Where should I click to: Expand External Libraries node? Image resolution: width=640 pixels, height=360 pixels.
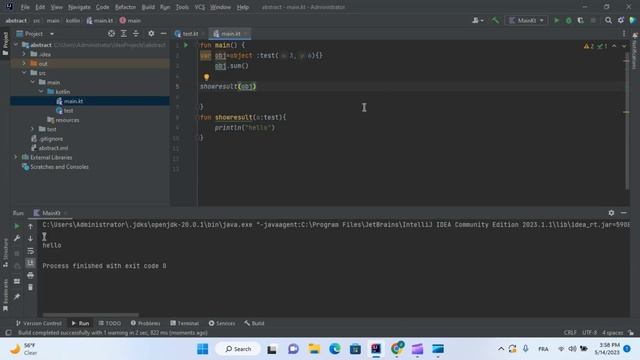(16, 158)
